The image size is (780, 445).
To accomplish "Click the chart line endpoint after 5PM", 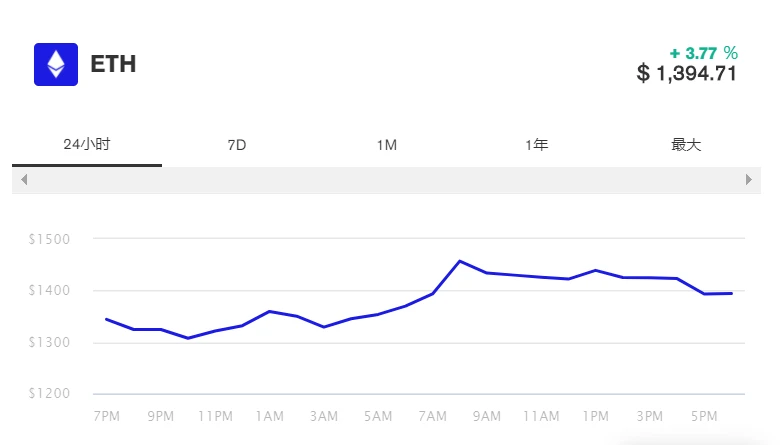I will pos(732,293).
